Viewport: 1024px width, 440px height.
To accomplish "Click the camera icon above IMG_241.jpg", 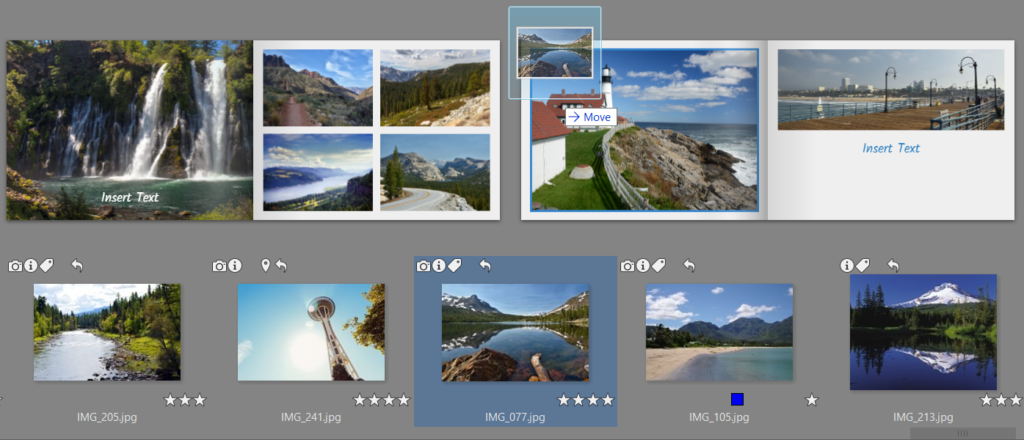I will point(219,266).
